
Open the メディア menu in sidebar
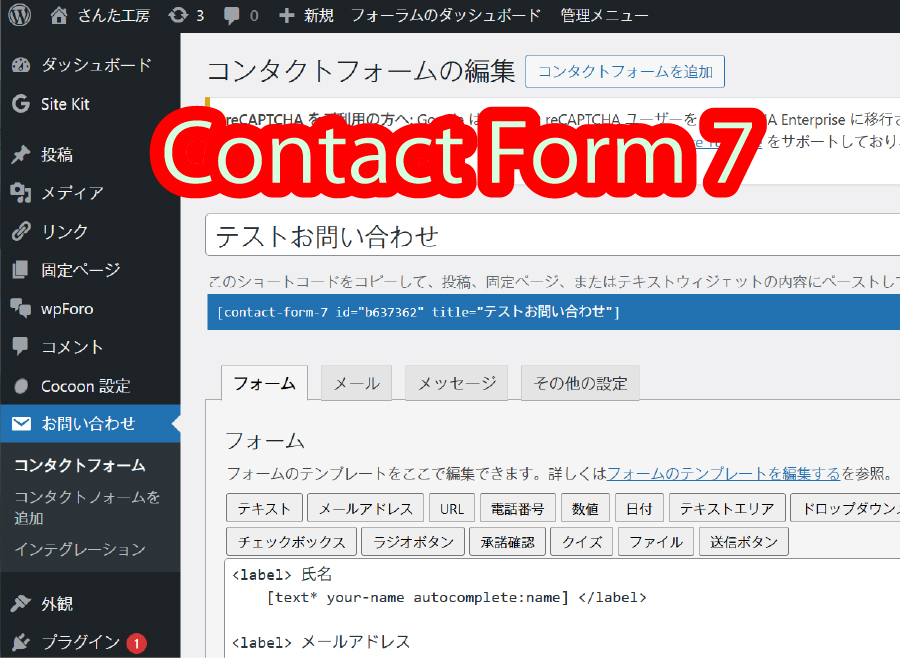[x=72, y=193]
